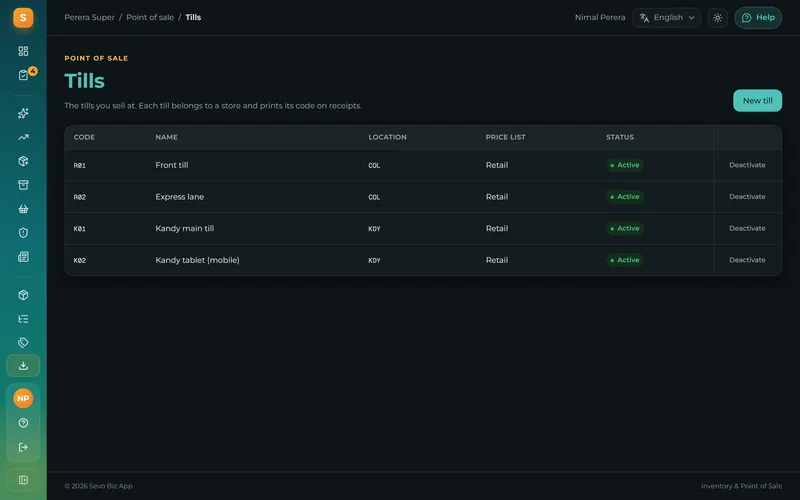Open the cube products icon in sidebar
Viewport: 800px width, 500px height.
click(x=23, y=295)
